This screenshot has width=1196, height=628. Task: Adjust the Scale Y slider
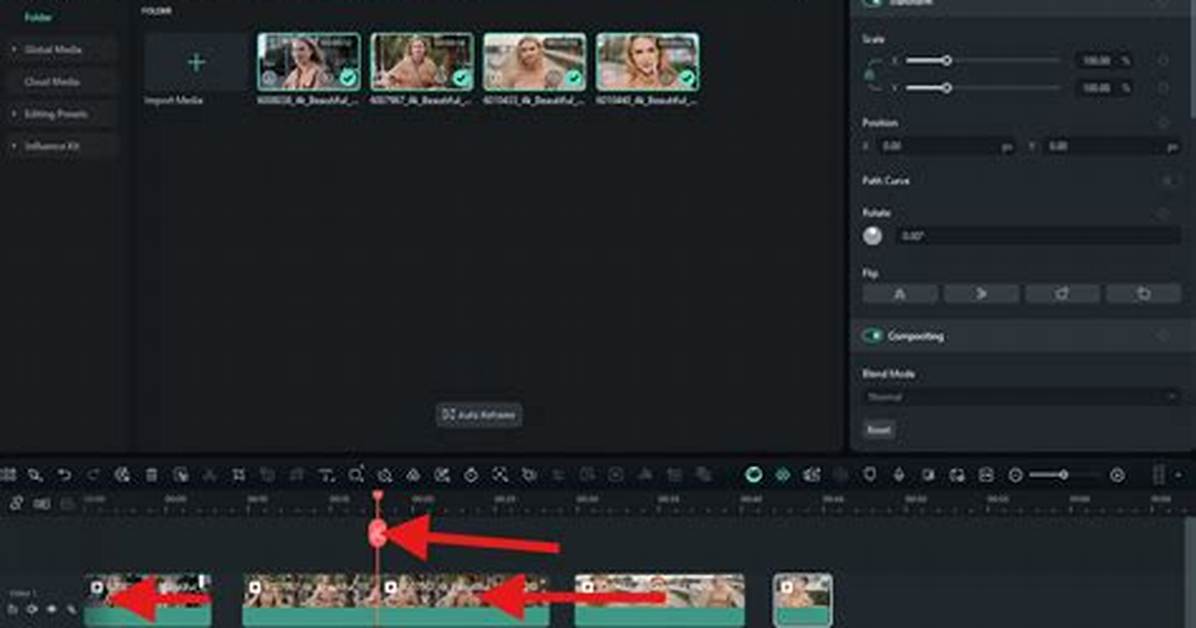pyautogui.click(x=983, y=88)
